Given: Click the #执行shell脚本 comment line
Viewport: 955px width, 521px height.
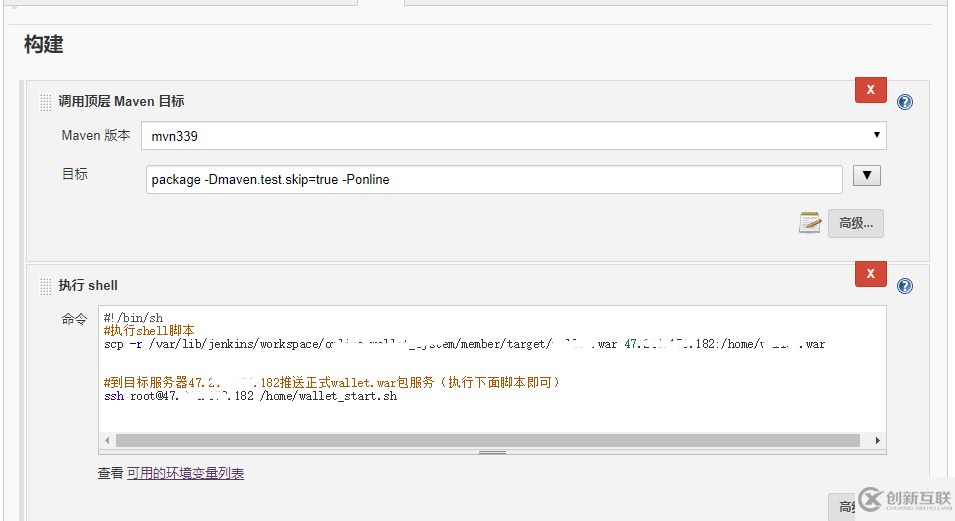Looking at the screenshot, I should pos(149,331).
